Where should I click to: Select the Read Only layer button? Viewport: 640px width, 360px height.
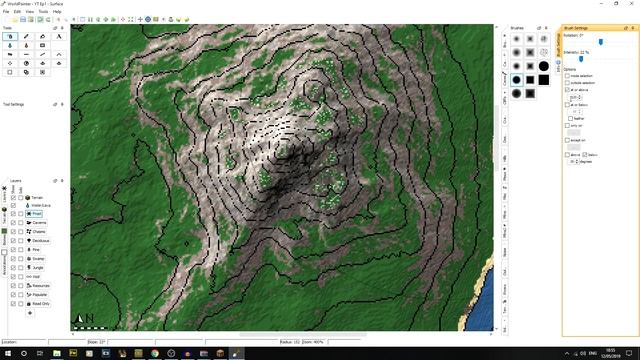coord(38,304)
